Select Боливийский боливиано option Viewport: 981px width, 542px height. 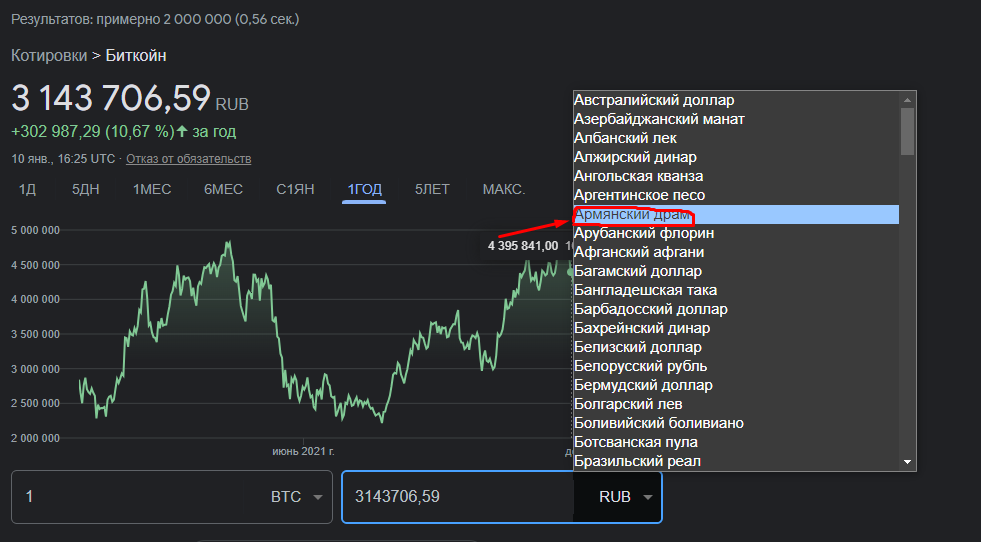(x=736, y=424)
